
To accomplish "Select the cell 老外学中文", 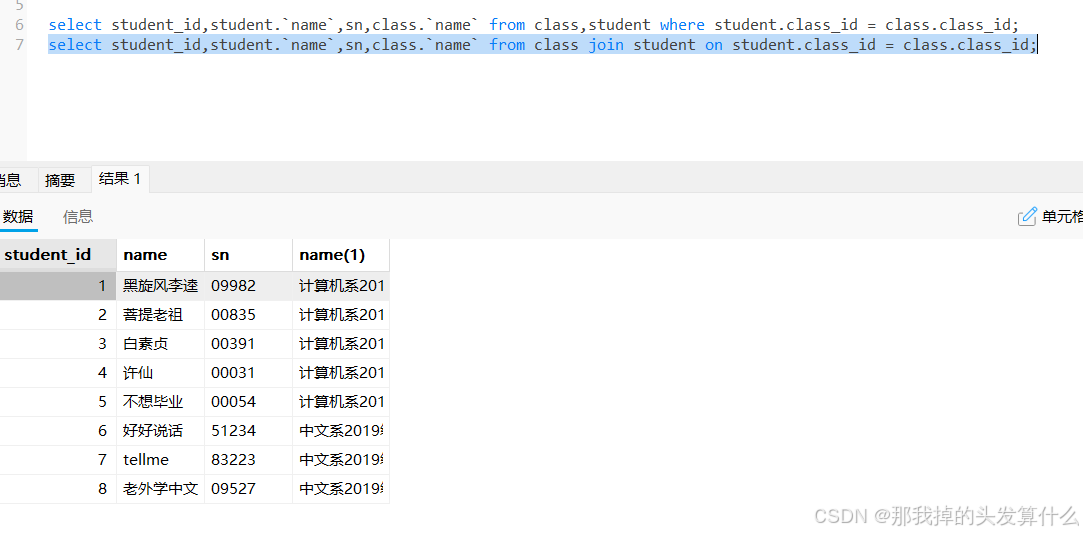I will tap(160, 489).
